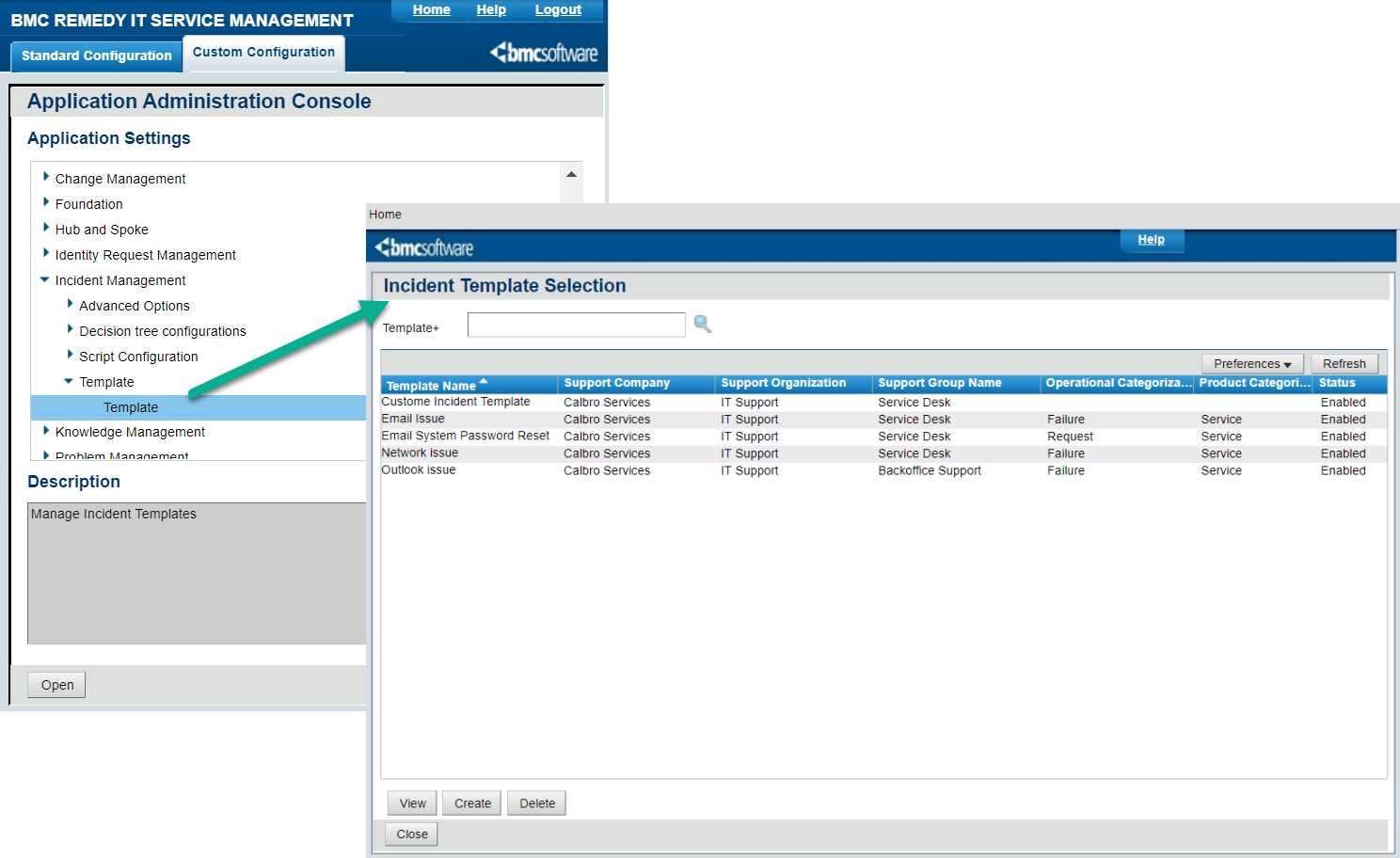Focus the Template+ search field
The width and height of the screenshot is (1400, 858).
[x=577, y=326]
